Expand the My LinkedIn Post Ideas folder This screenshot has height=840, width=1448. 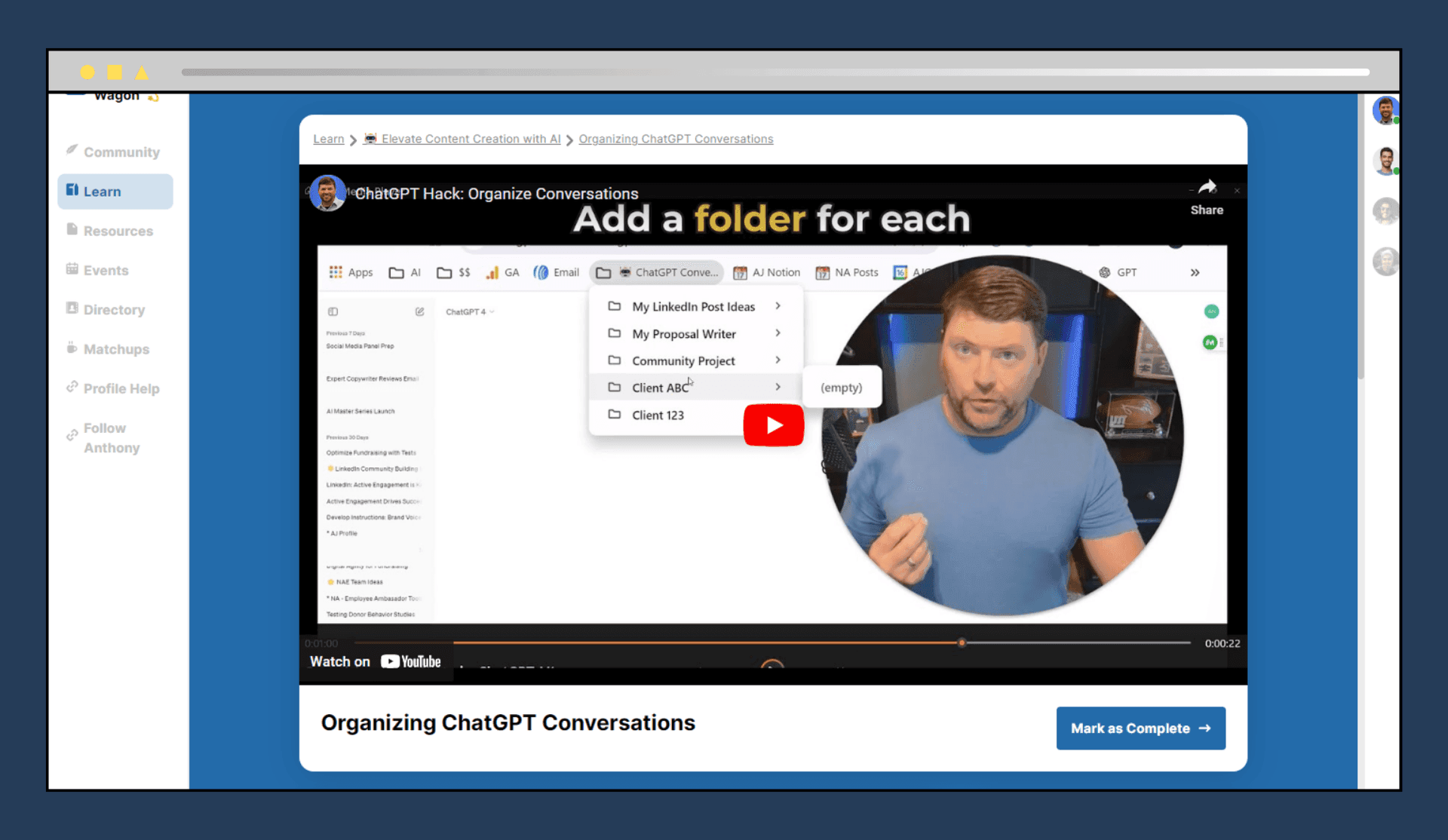[x=778, y=306]
